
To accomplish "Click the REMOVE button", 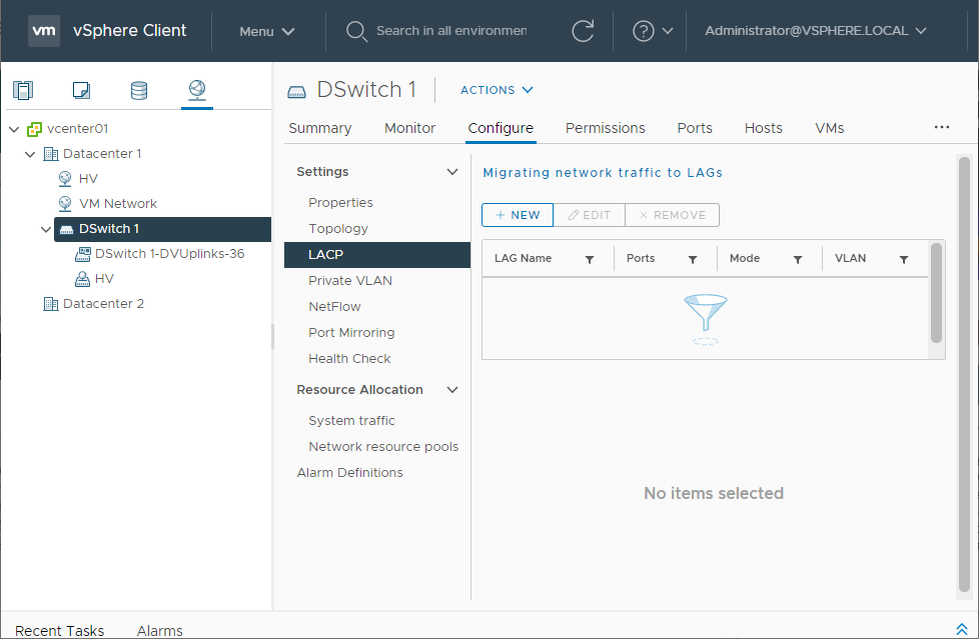I will click(x=672, y=215).
